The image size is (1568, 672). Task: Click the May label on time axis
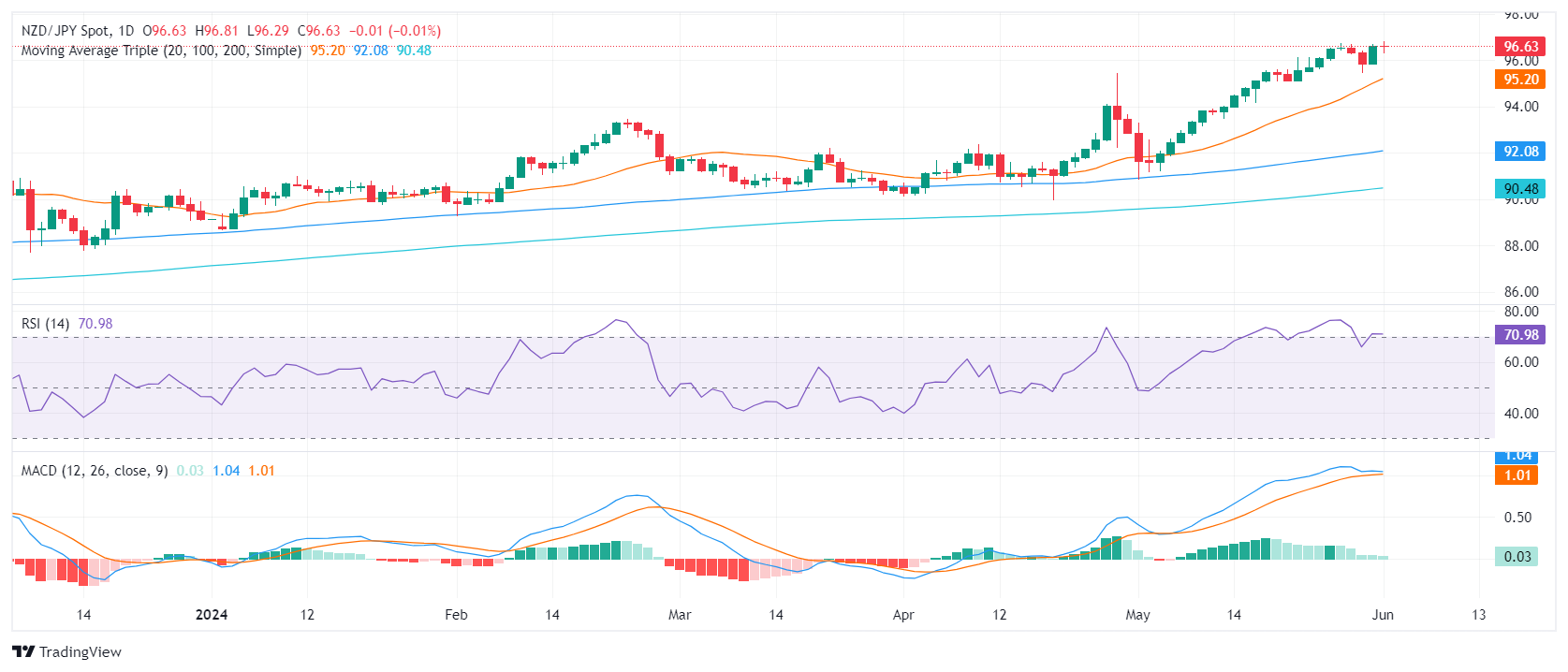1137,615
